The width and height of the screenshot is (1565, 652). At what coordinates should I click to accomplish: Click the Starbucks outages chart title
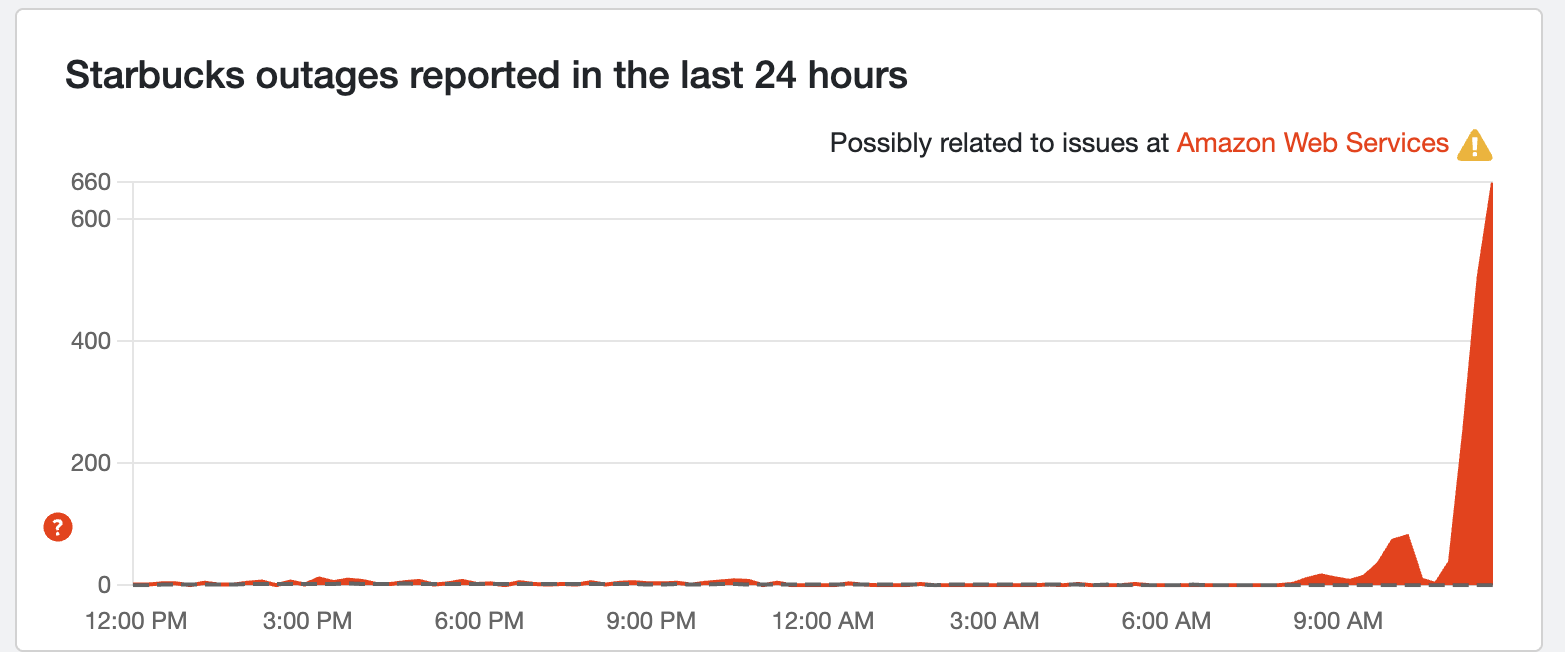(486, 75)
